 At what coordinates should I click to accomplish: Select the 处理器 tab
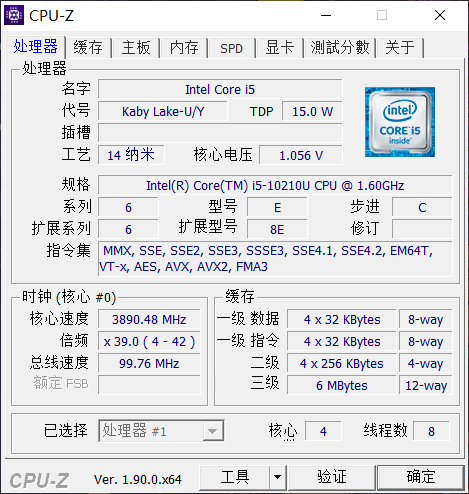tap(35, 46)
